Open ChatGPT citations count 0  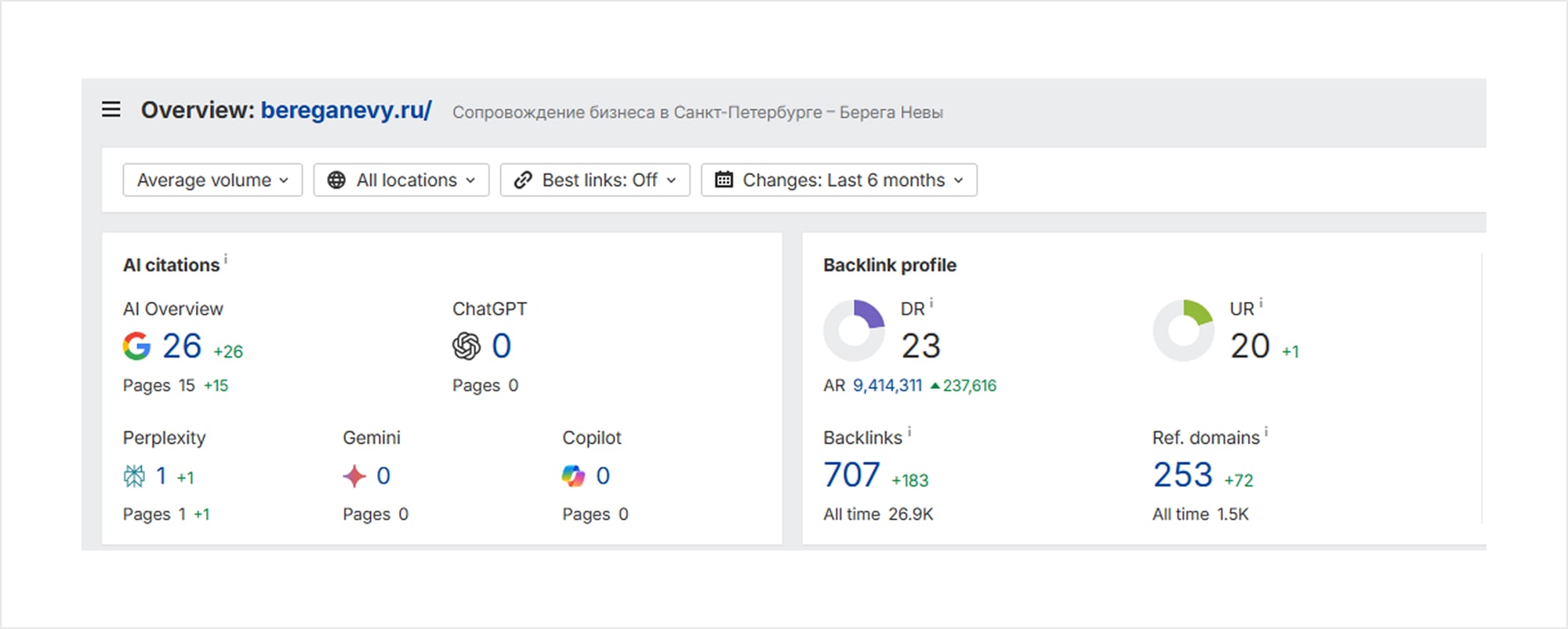pos(502,346)
